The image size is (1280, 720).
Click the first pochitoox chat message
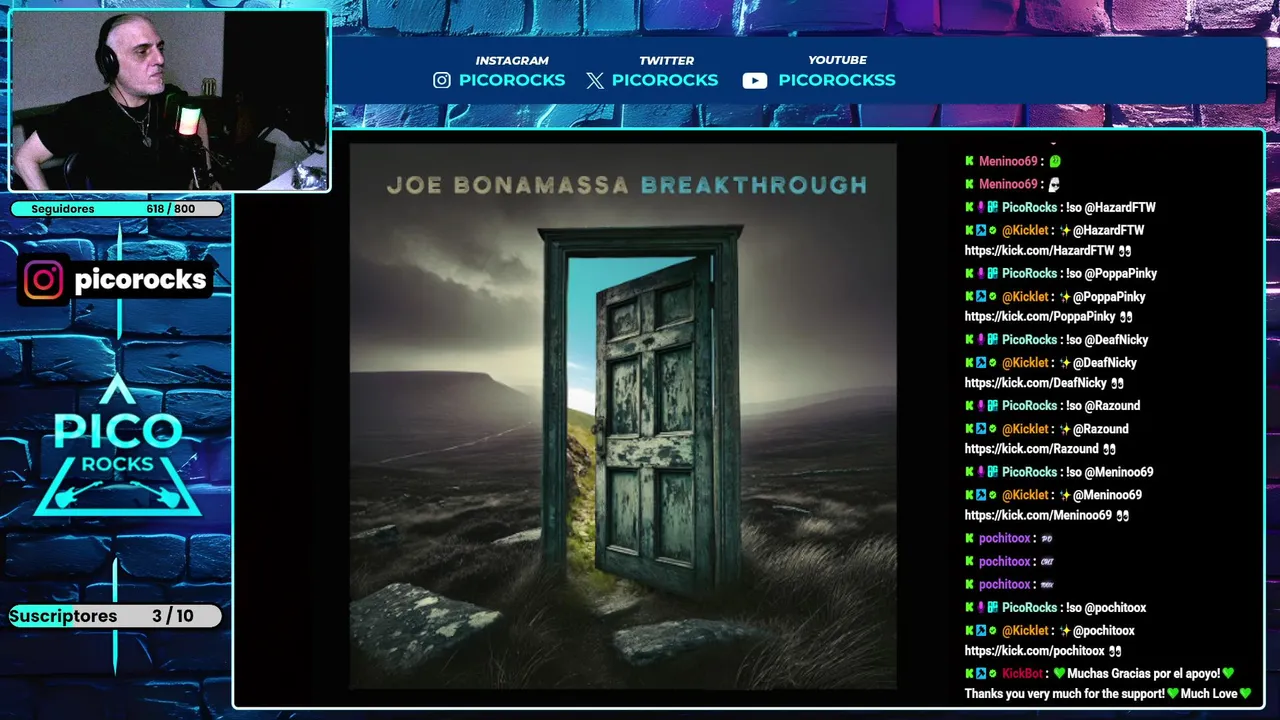1008,539
